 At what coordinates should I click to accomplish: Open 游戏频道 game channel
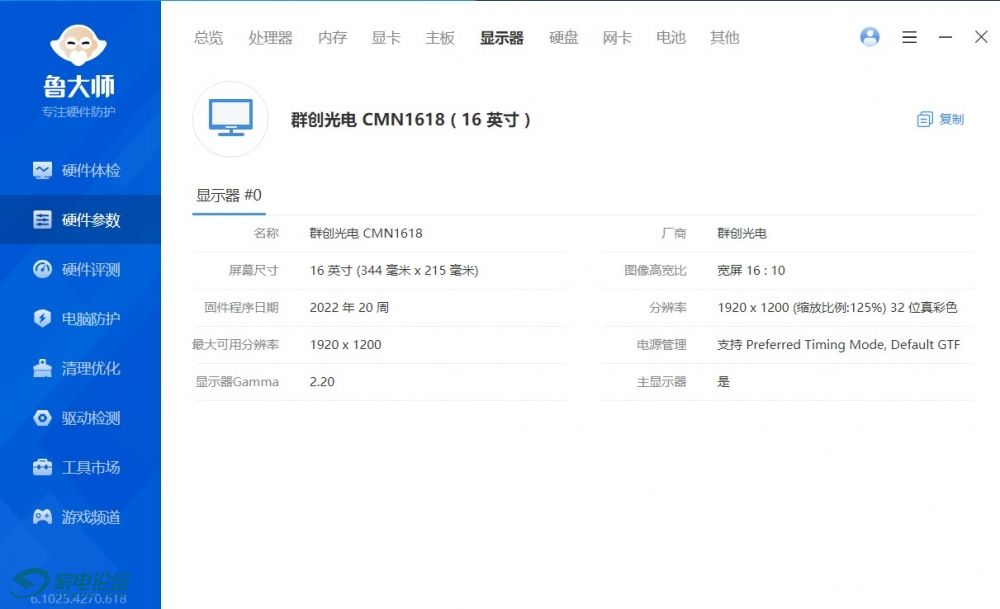(80, 517)
